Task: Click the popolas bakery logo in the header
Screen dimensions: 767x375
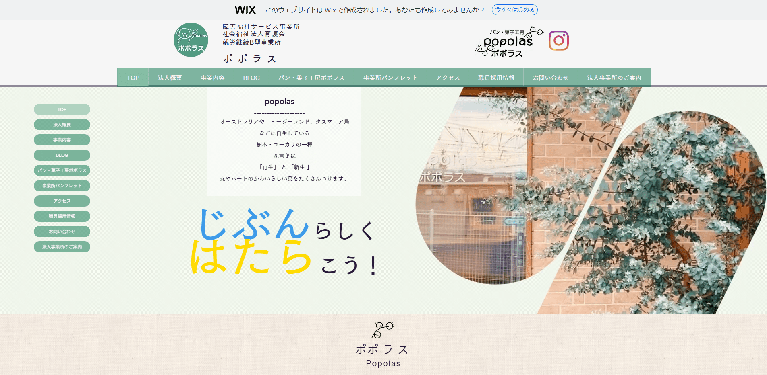Action: pyautogui.click(x=509, y=43)
